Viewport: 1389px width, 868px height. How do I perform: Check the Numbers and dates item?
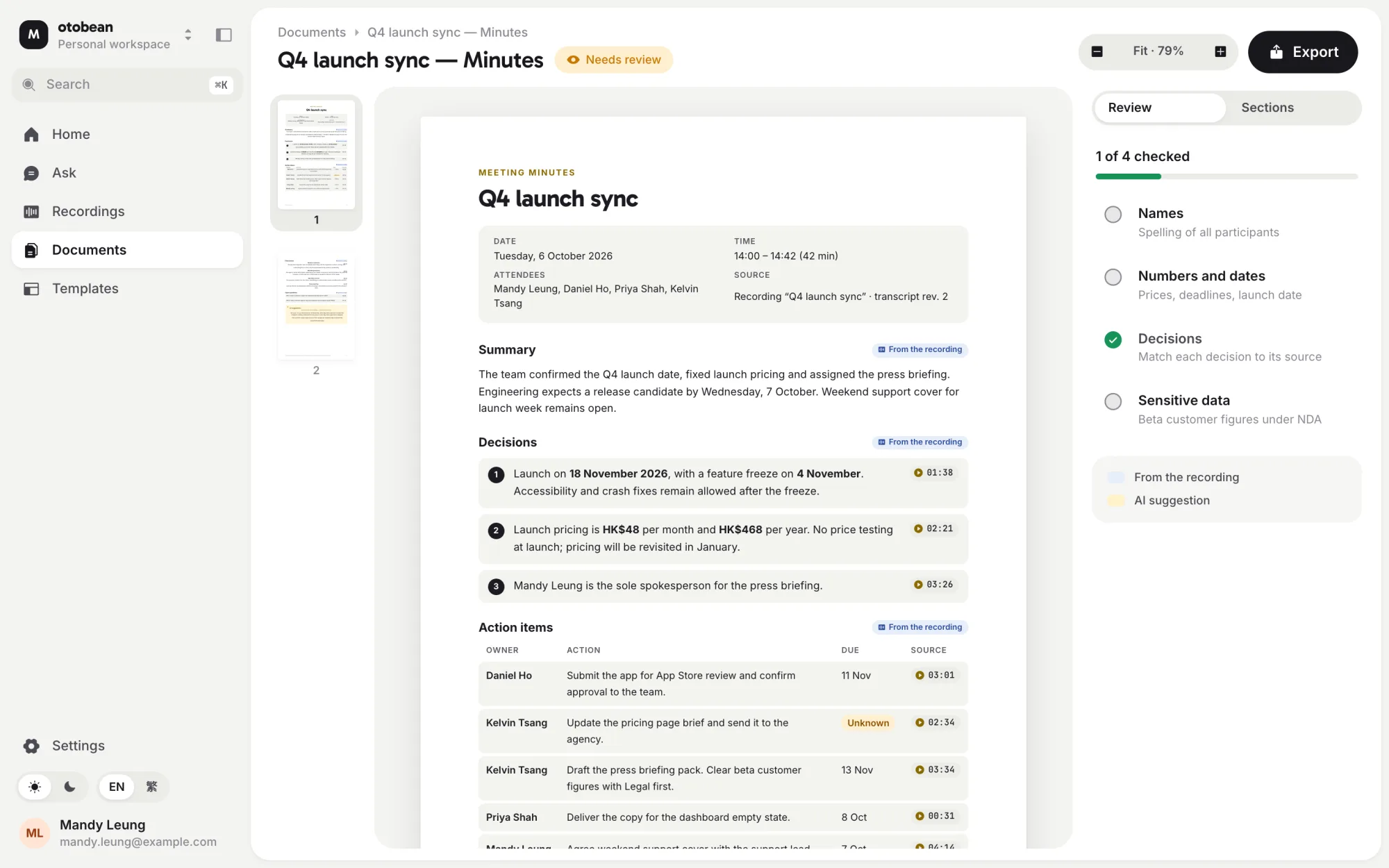coord(1113,277)
